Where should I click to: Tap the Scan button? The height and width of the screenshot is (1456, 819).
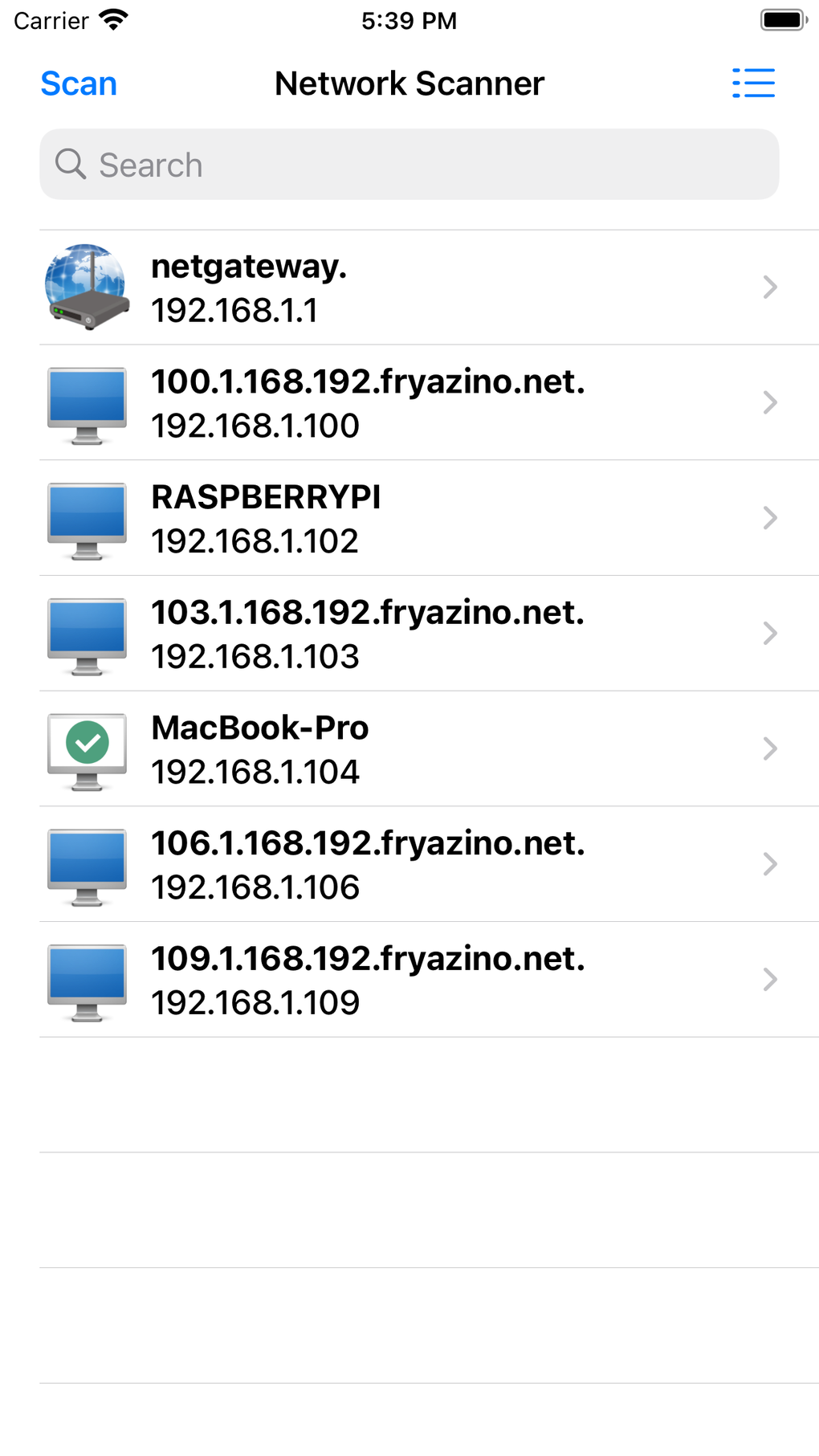tap(79, 84)
